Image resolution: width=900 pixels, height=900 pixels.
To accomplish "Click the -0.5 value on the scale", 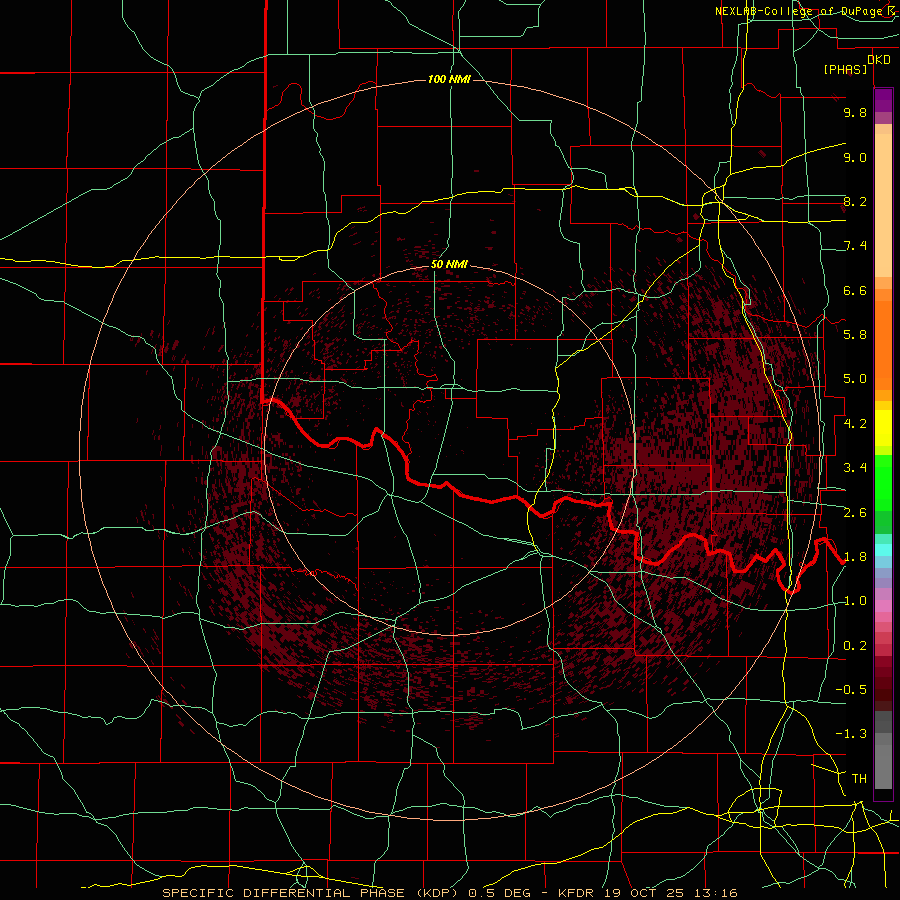I will pos(851,690).
